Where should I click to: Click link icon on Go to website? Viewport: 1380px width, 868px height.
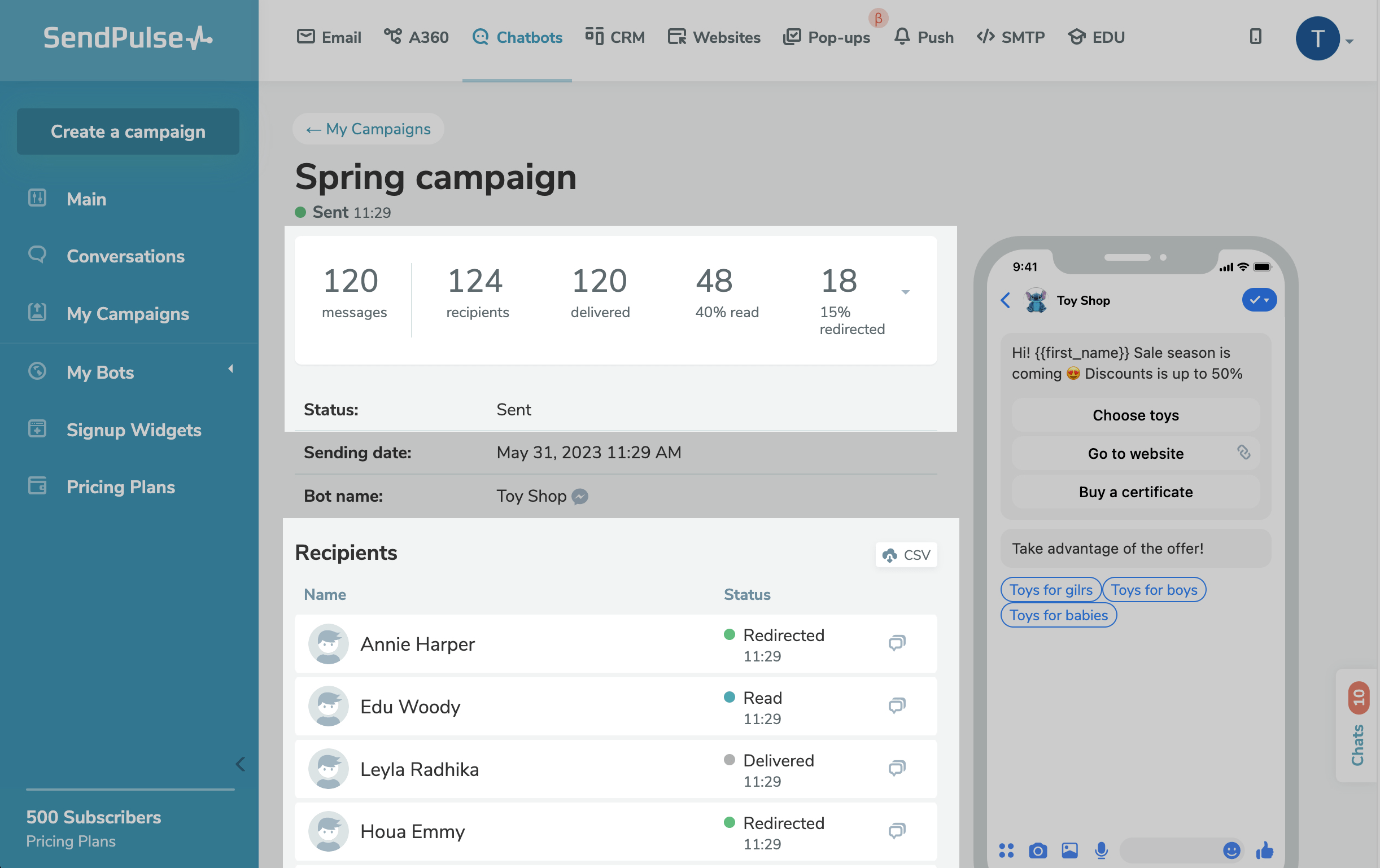pyautogui.click(x=1243, y=453)
